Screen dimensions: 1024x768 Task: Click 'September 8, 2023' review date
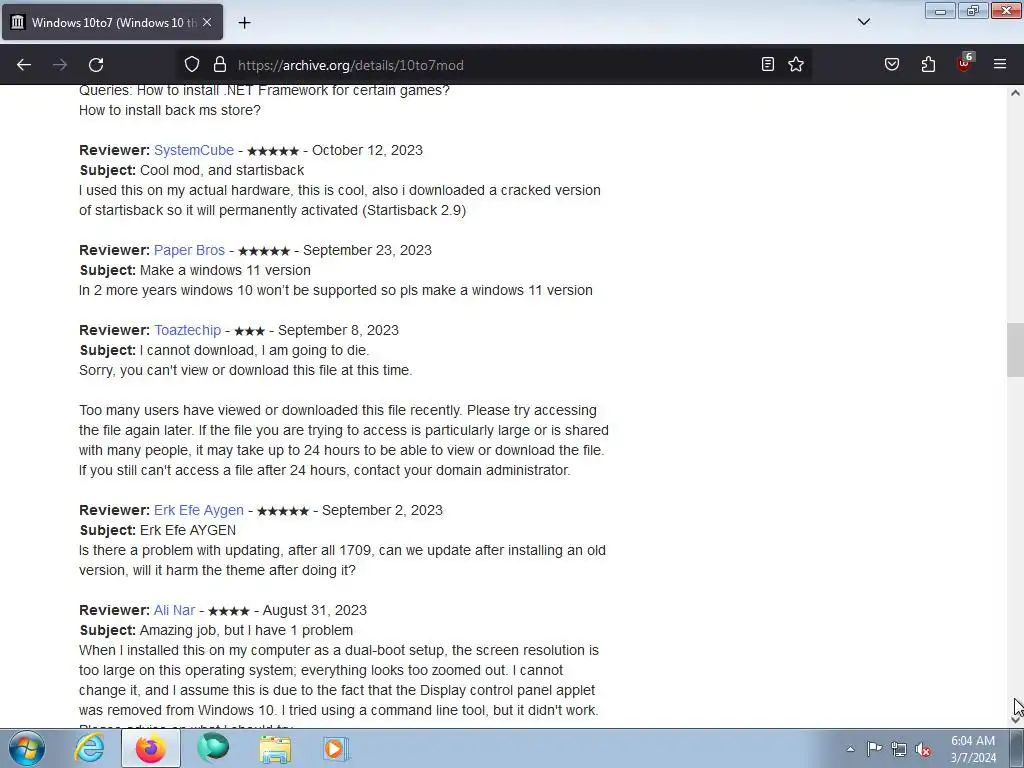(338, 330)
